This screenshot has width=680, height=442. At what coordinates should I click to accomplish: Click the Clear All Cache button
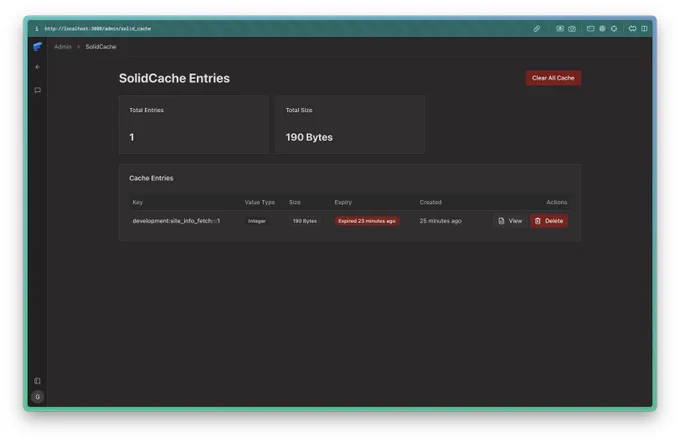(x=553, y=78)
